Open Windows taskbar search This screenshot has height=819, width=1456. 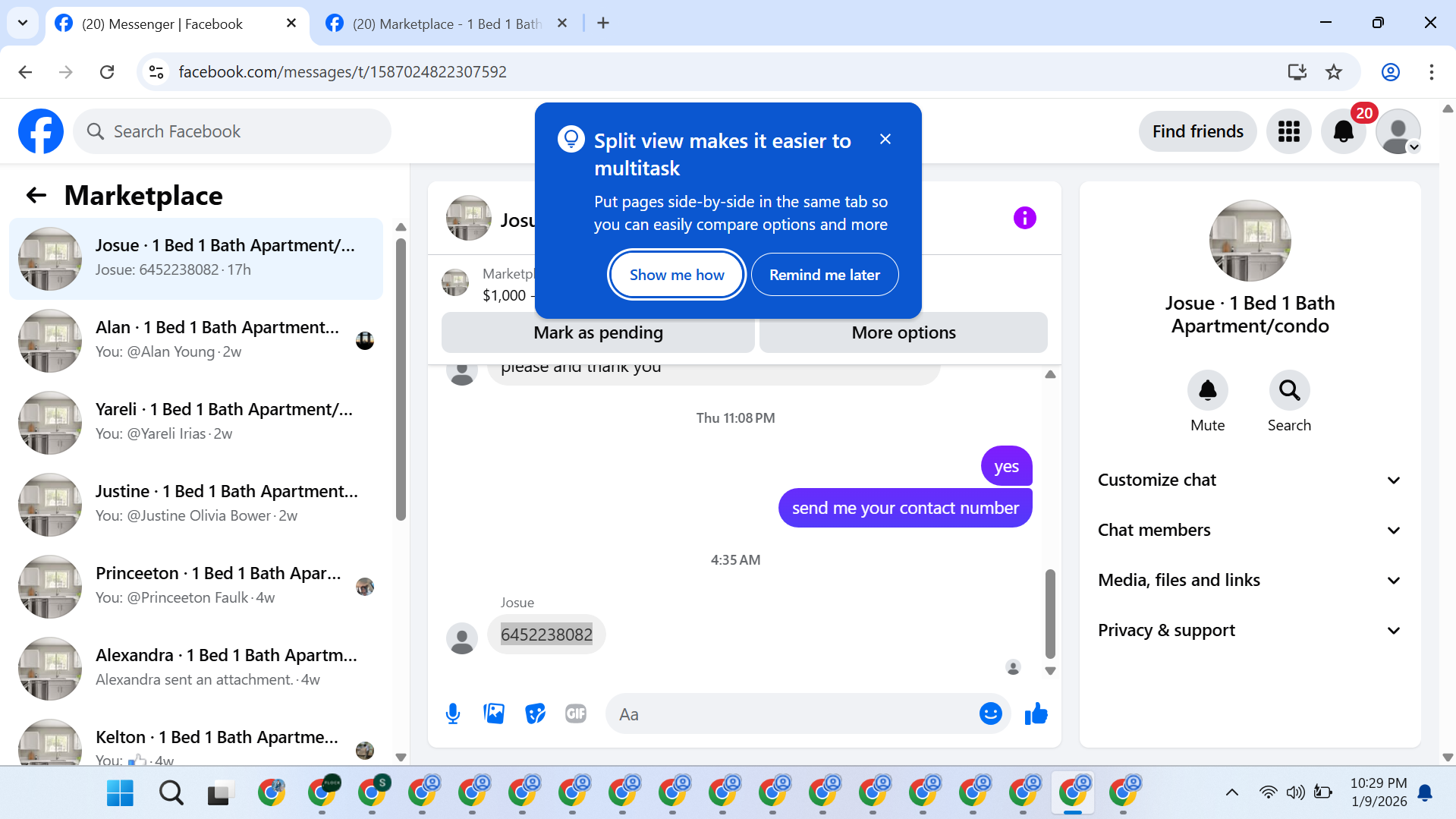pyautogui.click(x=171, y=793)
